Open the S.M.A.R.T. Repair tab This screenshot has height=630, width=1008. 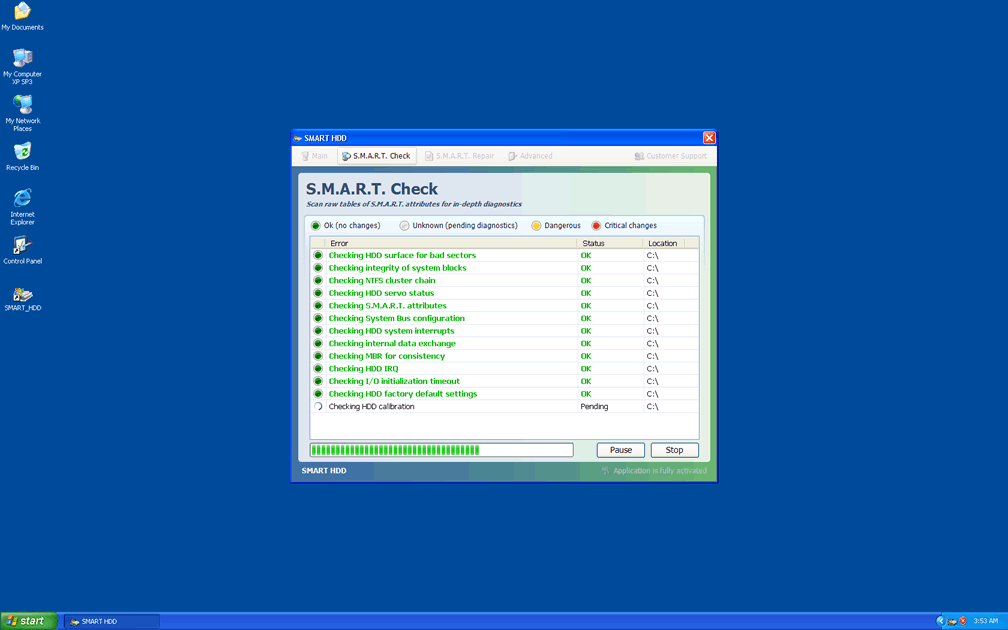459,156
